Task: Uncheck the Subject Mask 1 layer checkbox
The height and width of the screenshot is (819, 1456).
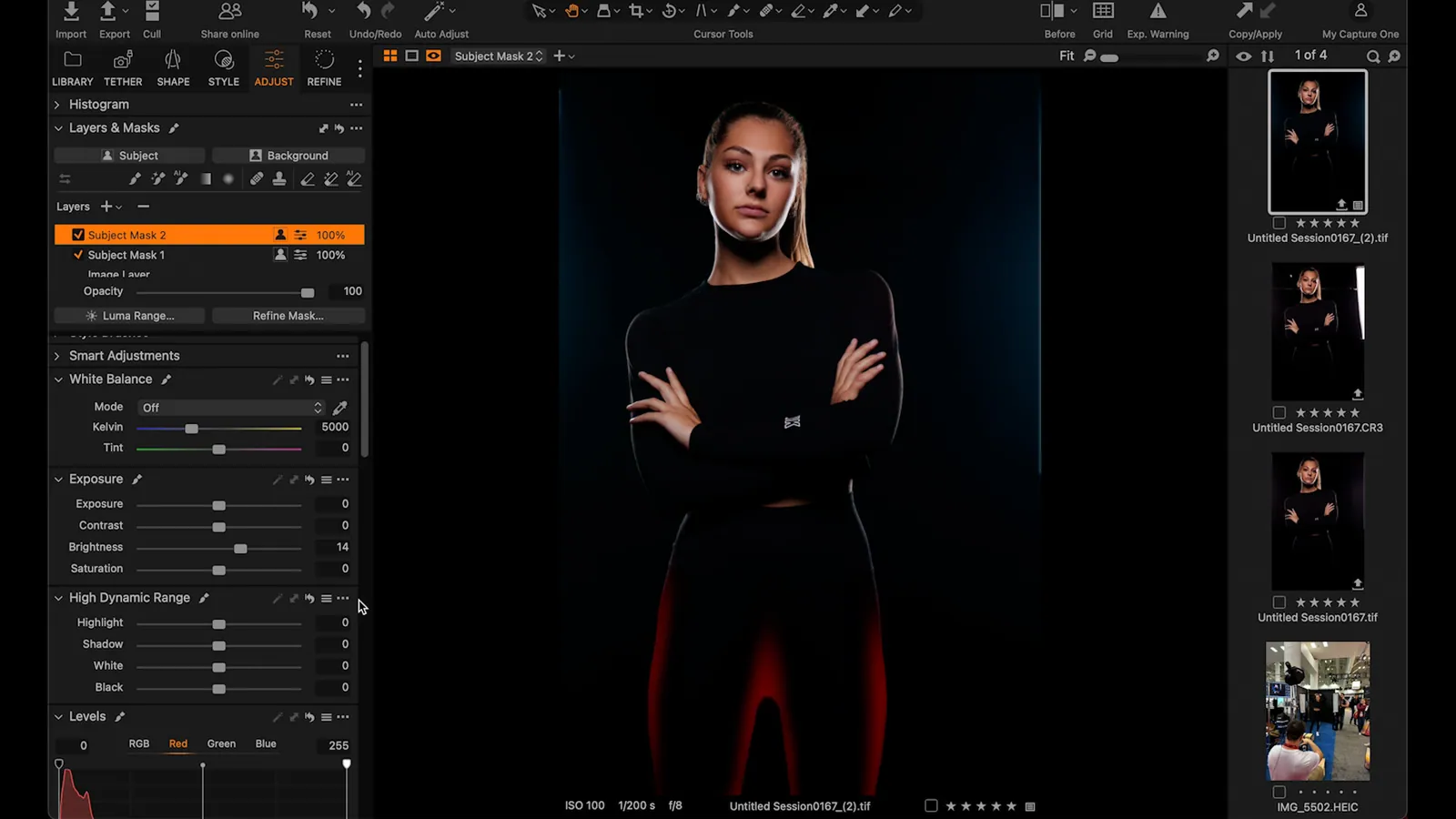Action: [78, 255]
